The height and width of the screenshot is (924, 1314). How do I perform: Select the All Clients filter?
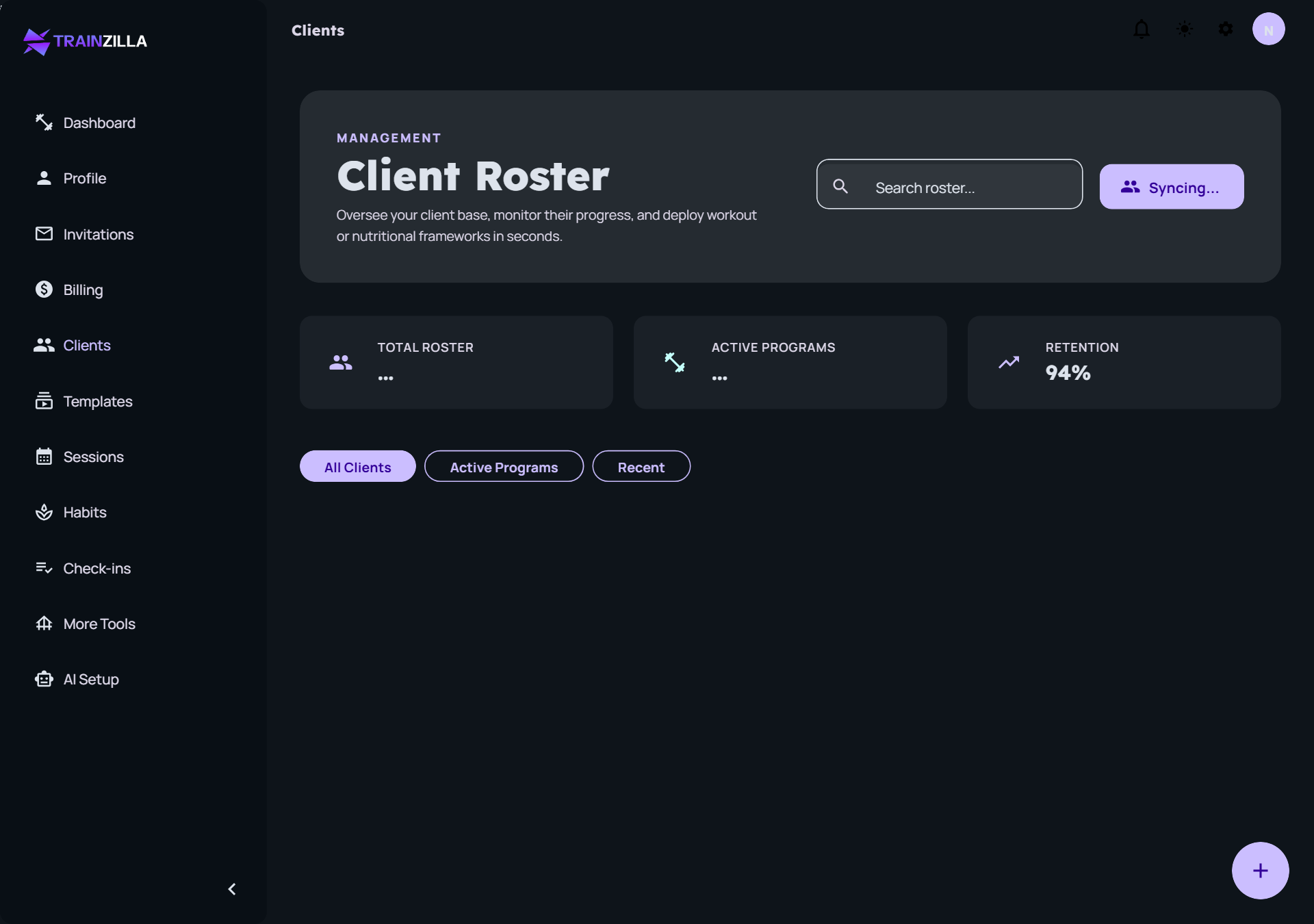click(x=357, y=467)
